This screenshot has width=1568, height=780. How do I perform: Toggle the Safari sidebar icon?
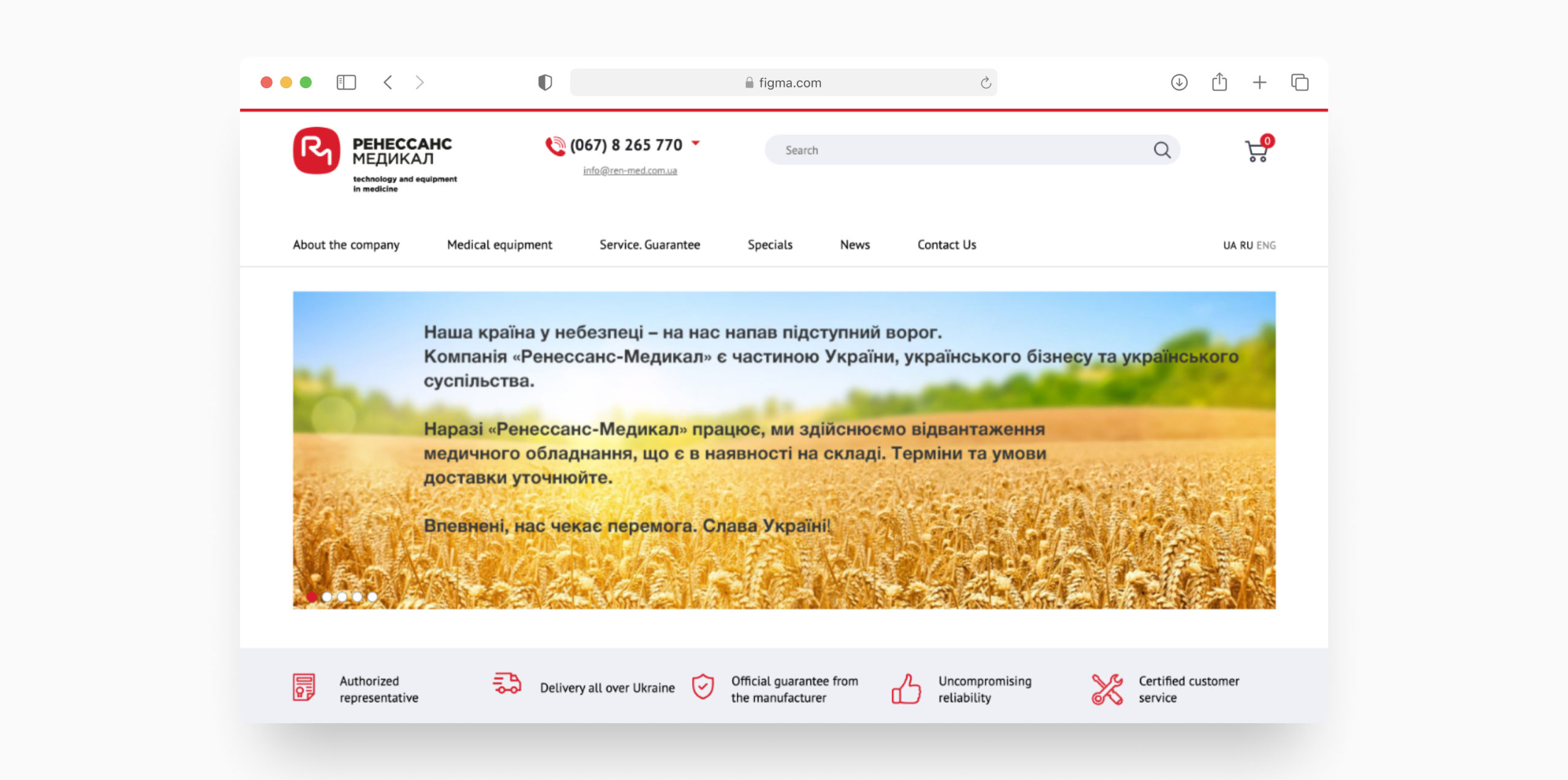point(346,82)
